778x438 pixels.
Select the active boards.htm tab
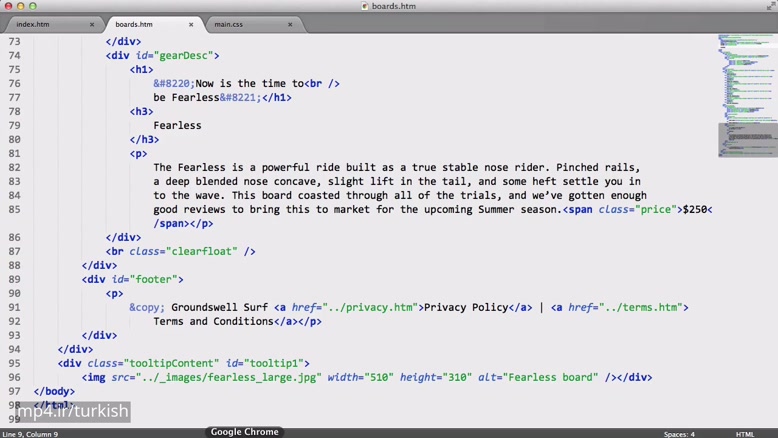(x=134, y=24)
